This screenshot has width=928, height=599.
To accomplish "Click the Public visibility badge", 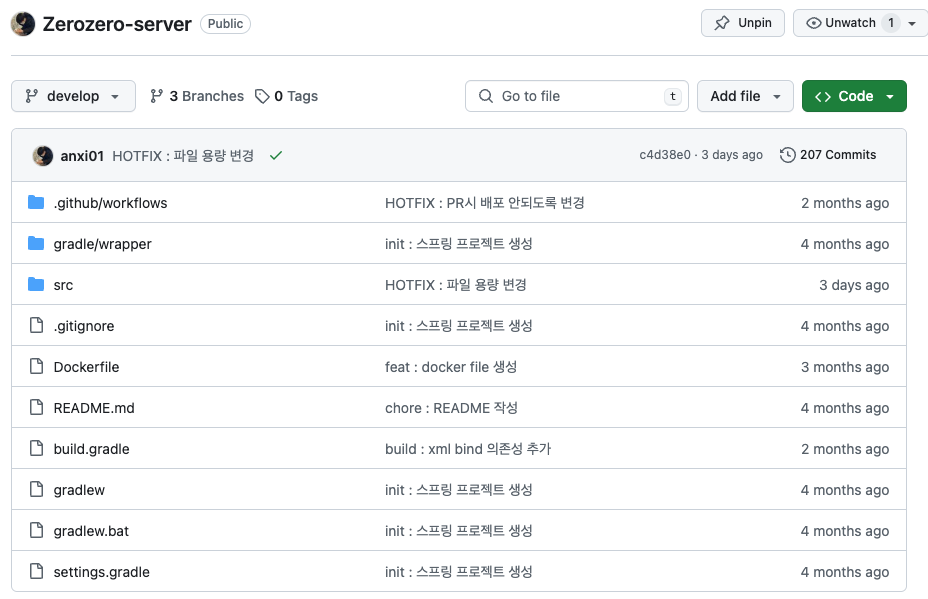I will [x=225, y=24].
